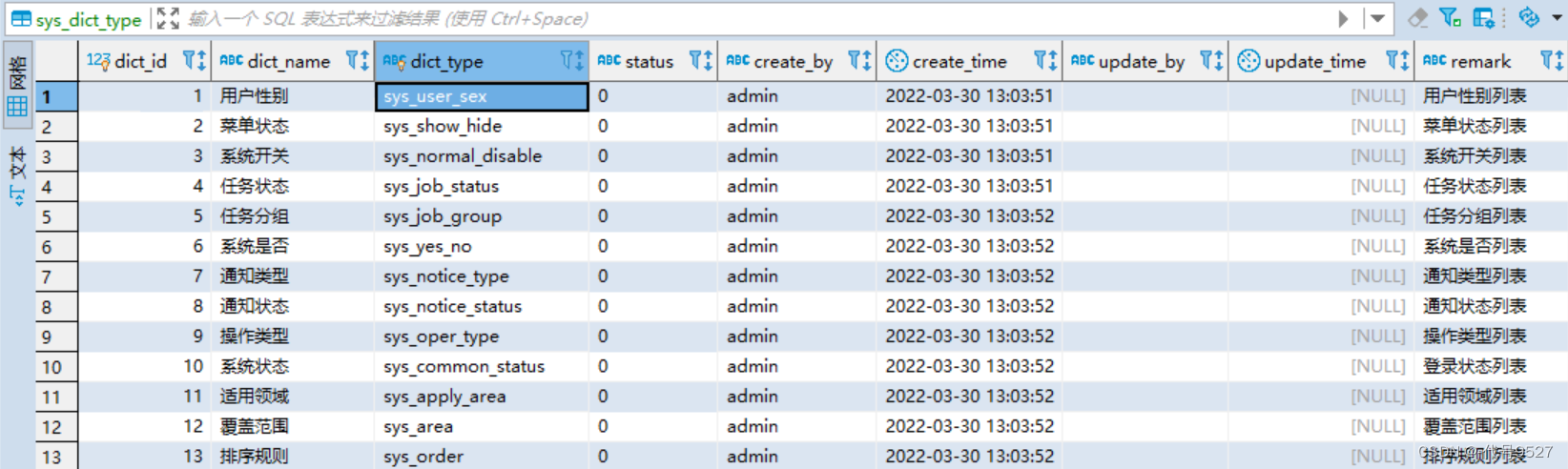Open filter/sort icon on dict_name column
Screen dimensions: 1568x469
357,61
